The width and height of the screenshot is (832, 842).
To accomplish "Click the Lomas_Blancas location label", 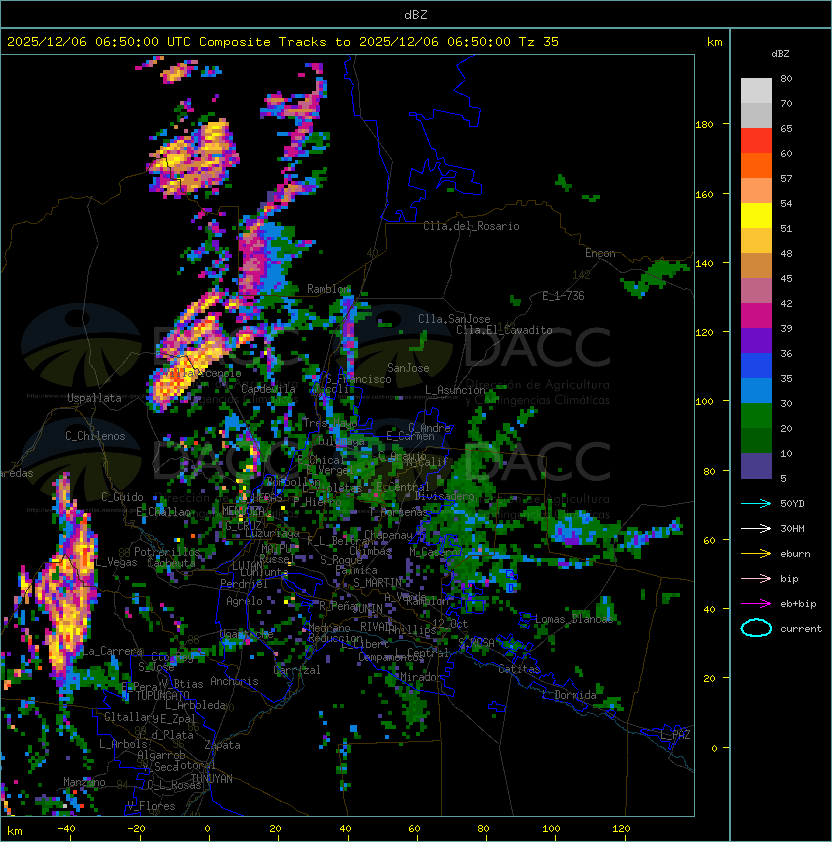I will click(x=574, y=619).
